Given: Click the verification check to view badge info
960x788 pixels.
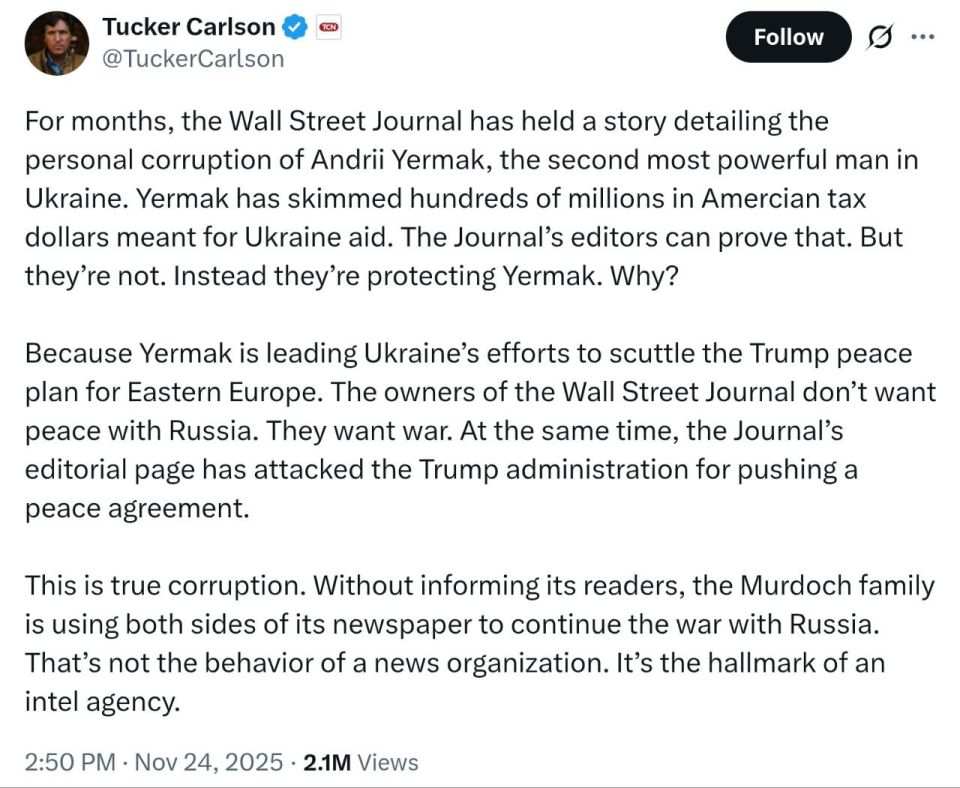Looking at the screenshot, I should coord(292,27).
